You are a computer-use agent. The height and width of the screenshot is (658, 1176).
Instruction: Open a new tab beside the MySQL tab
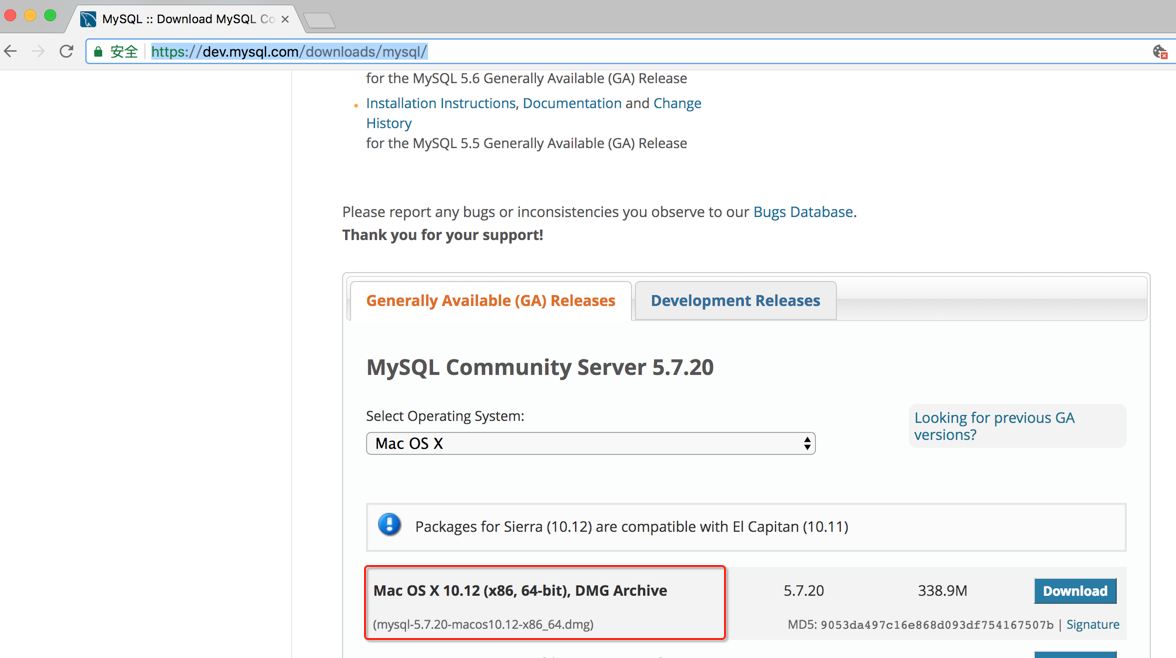click(x=320, y=20)
